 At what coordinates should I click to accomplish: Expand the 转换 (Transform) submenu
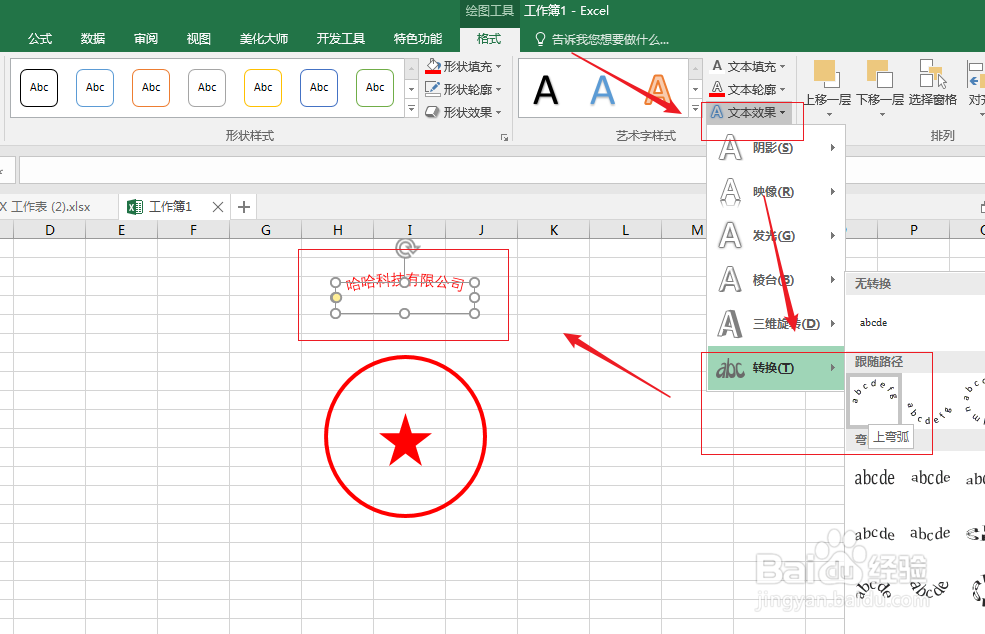(x=775, y=369)
